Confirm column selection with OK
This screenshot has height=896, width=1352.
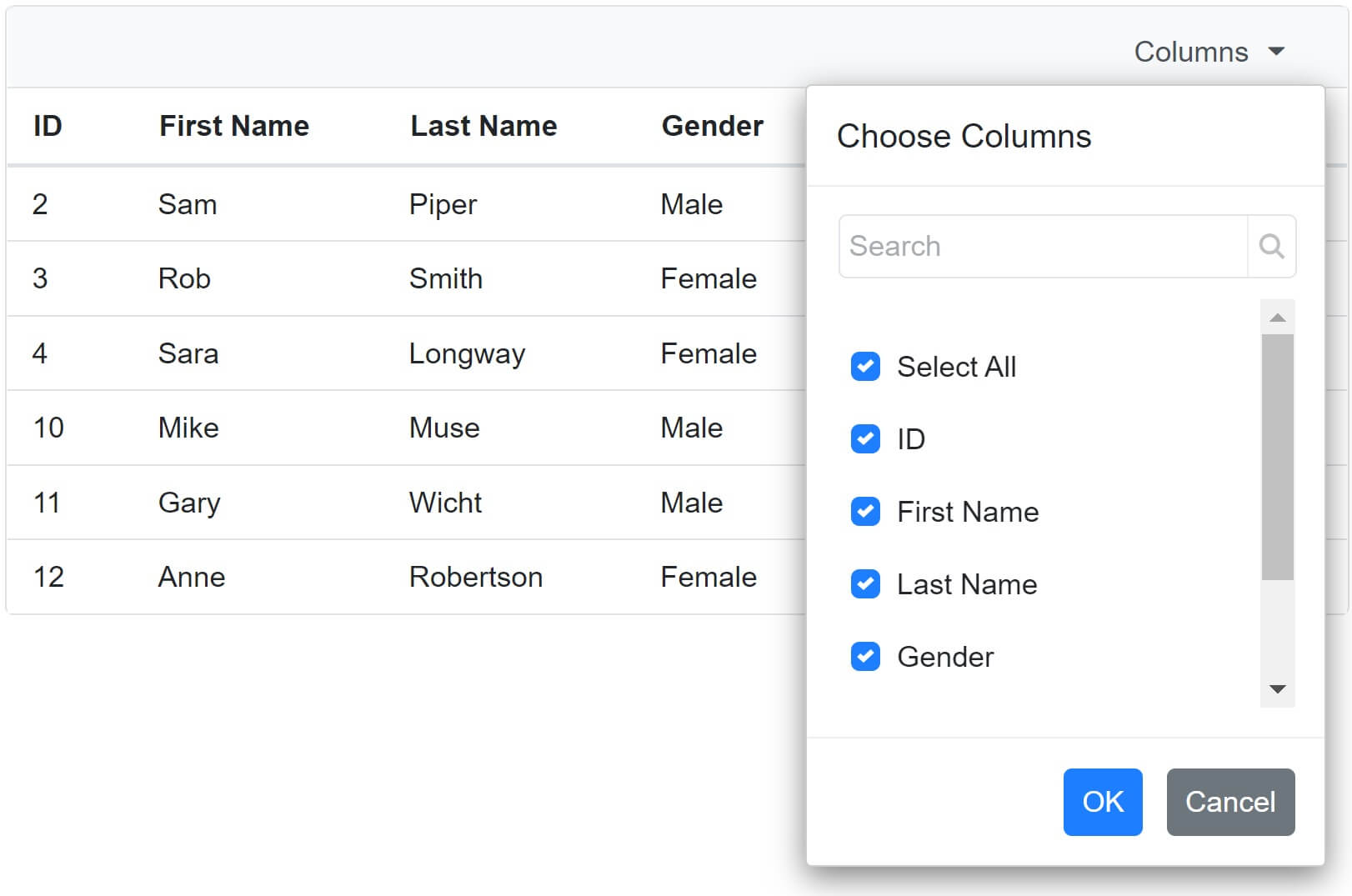tap(1102, 802)
